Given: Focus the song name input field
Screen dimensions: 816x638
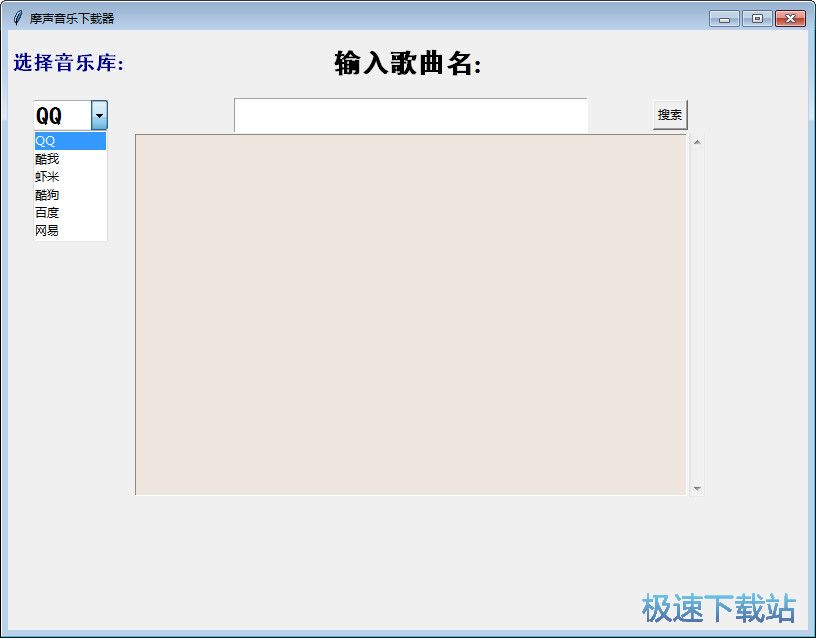Looking at the screenshot, I should [x=410, y=115].
